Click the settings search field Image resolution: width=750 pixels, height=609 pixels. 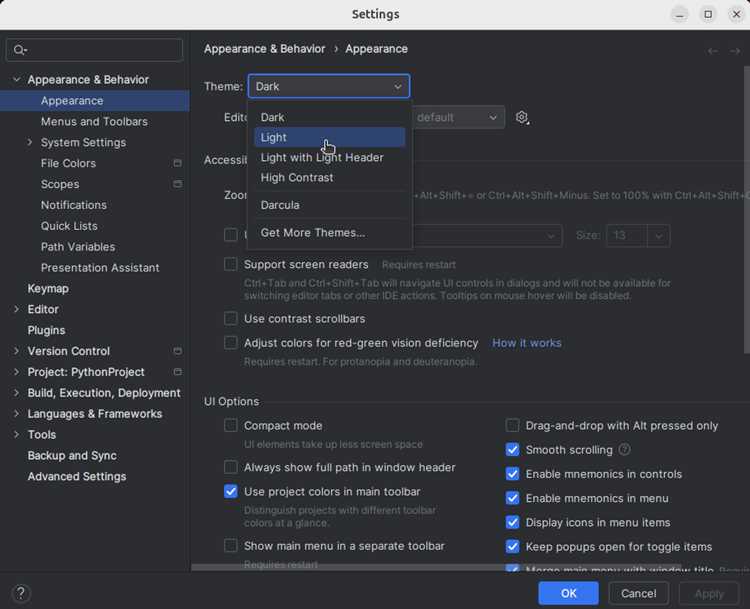(94, 50)
